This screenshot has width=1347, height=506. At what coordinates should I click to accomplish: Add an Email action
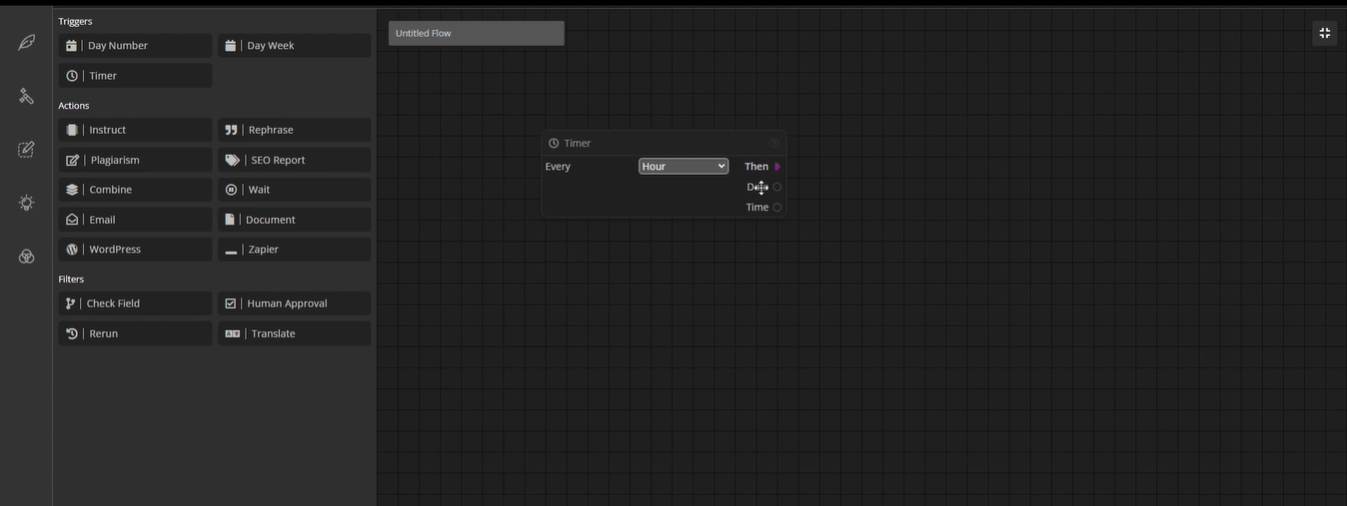(x=135, y=220)
